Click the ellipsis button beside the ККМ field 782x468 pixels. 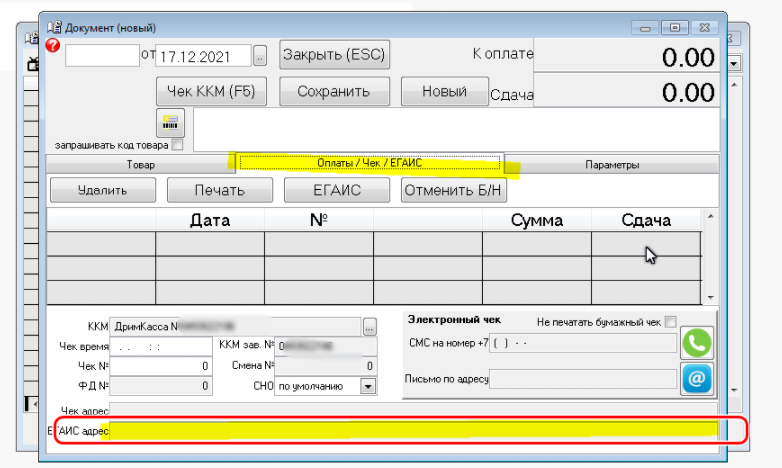click(369, 326)
